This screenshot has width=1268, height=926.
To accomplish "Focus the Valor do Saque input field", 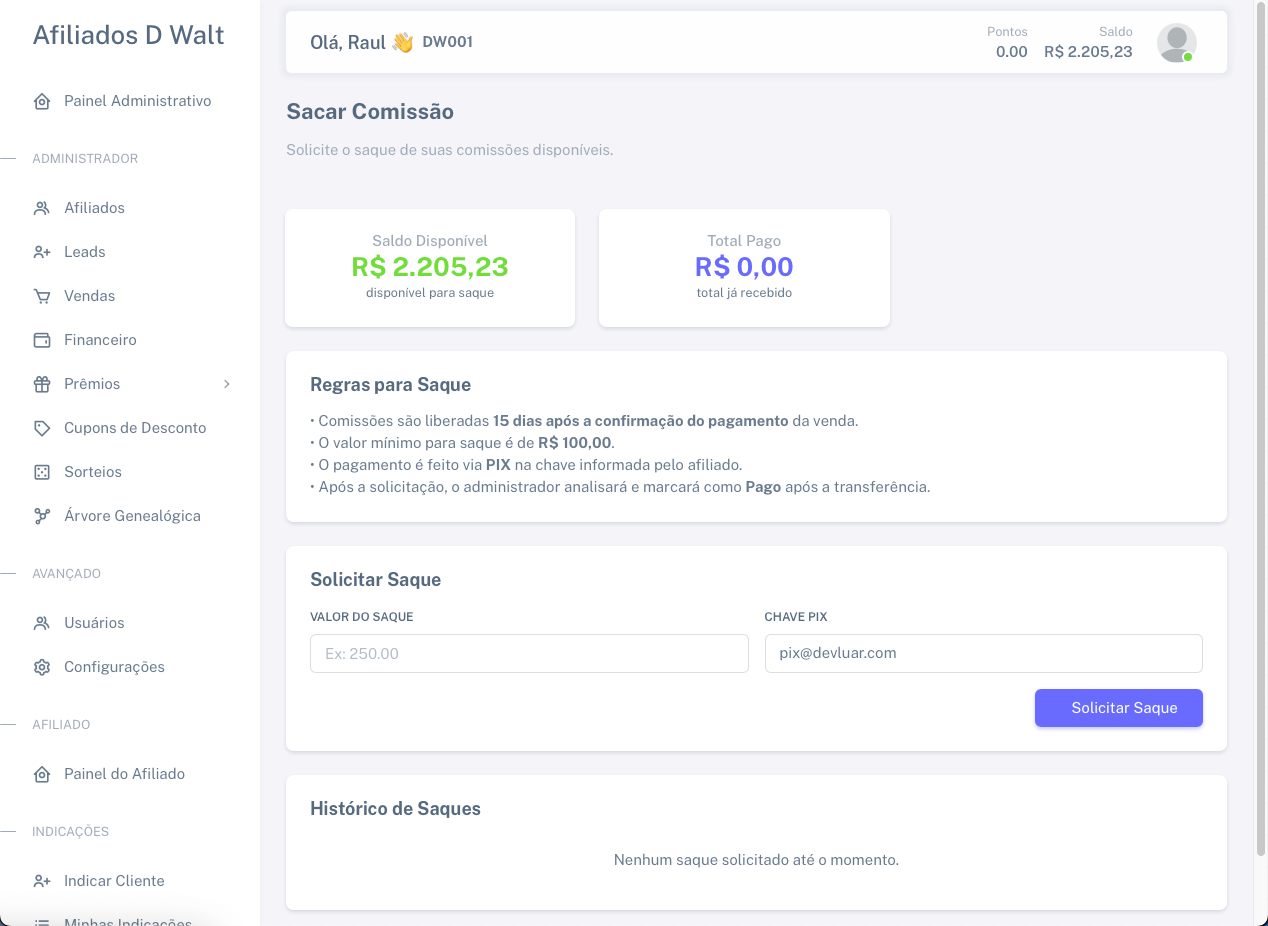I will (529, 653).
